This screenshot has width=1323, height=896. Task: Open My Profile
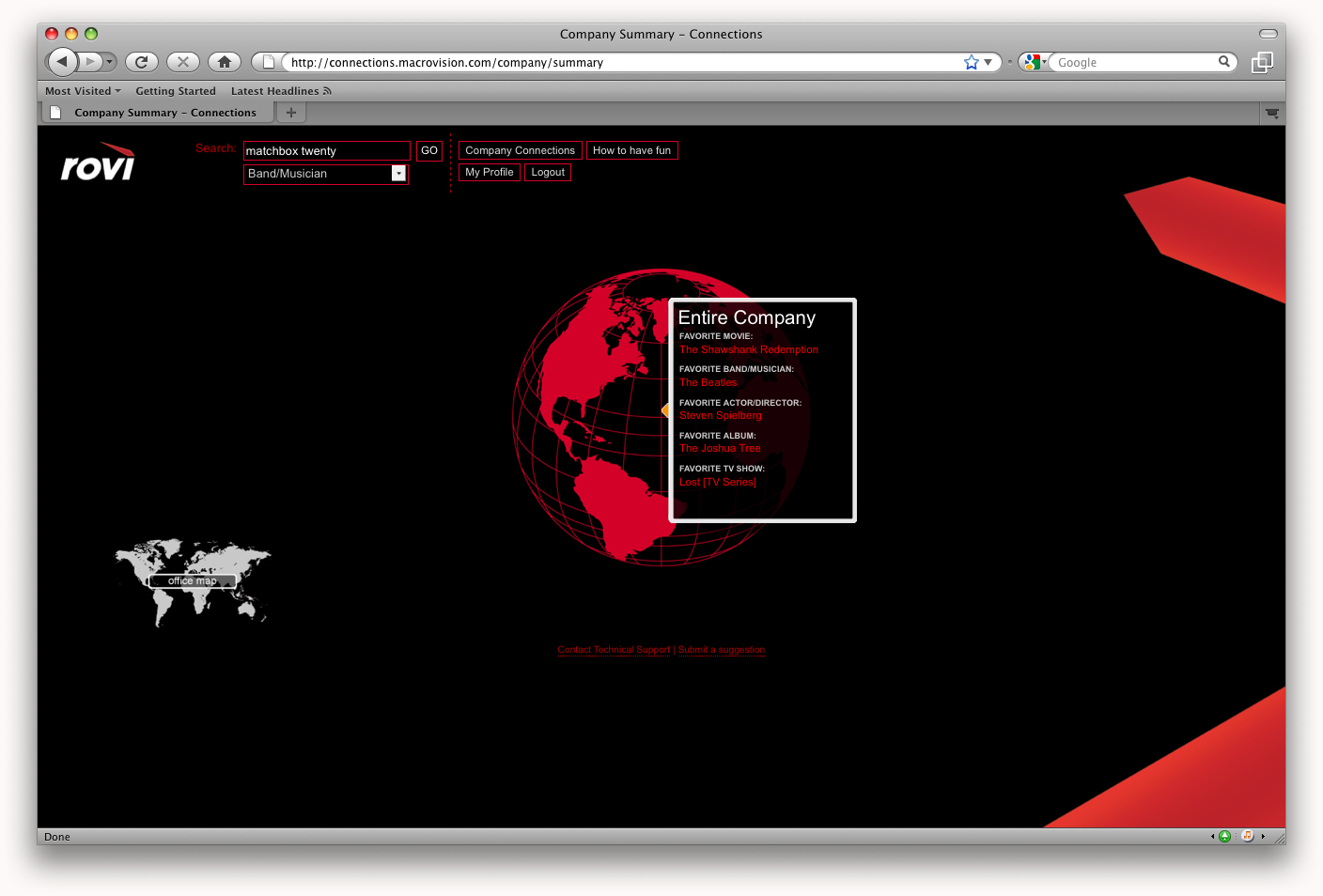coord(490,172)
